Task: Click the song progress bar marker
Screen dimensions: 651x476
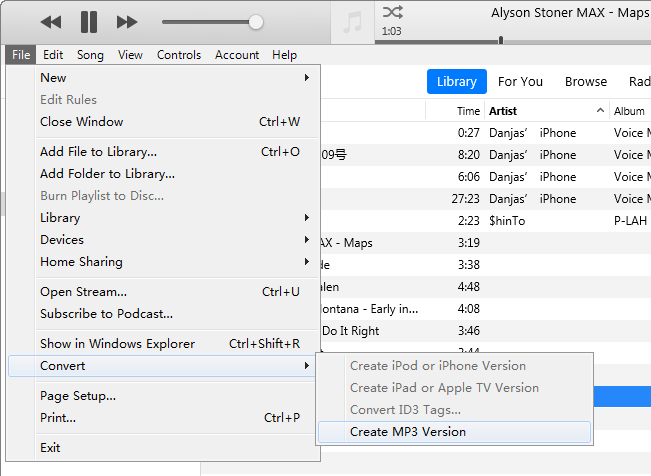Action: (x=501, y=40)
